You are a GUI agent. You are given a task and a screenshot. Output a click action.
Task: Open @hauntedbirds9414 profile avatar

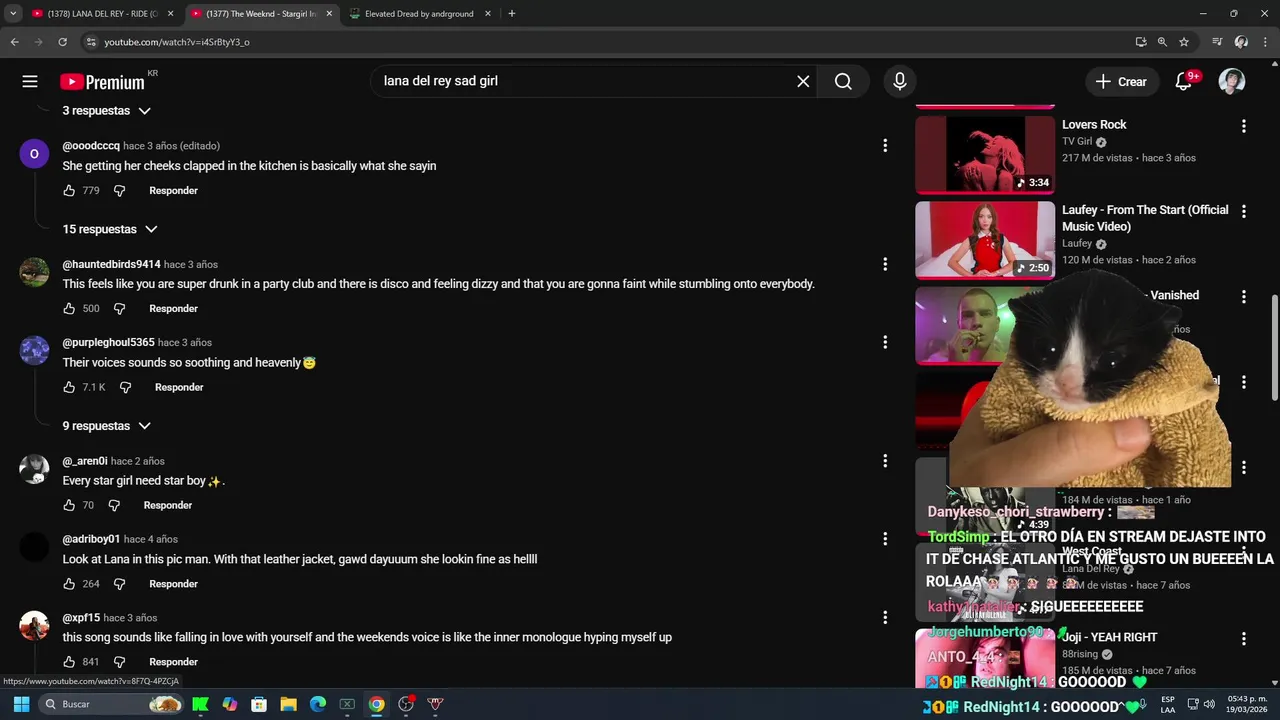34,272
